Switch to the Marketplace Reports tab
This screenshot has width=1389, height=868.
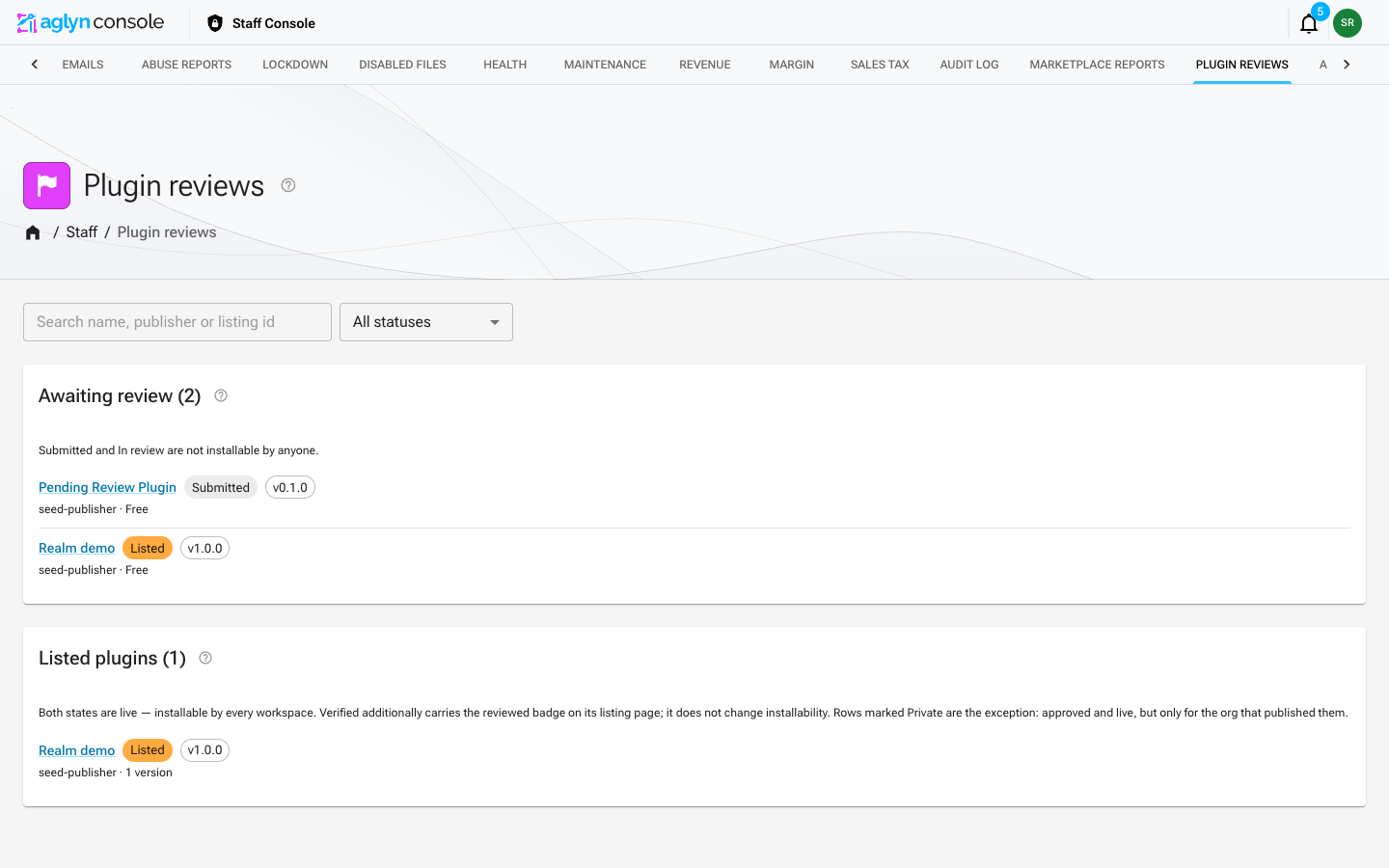(x=1097, y=65)
